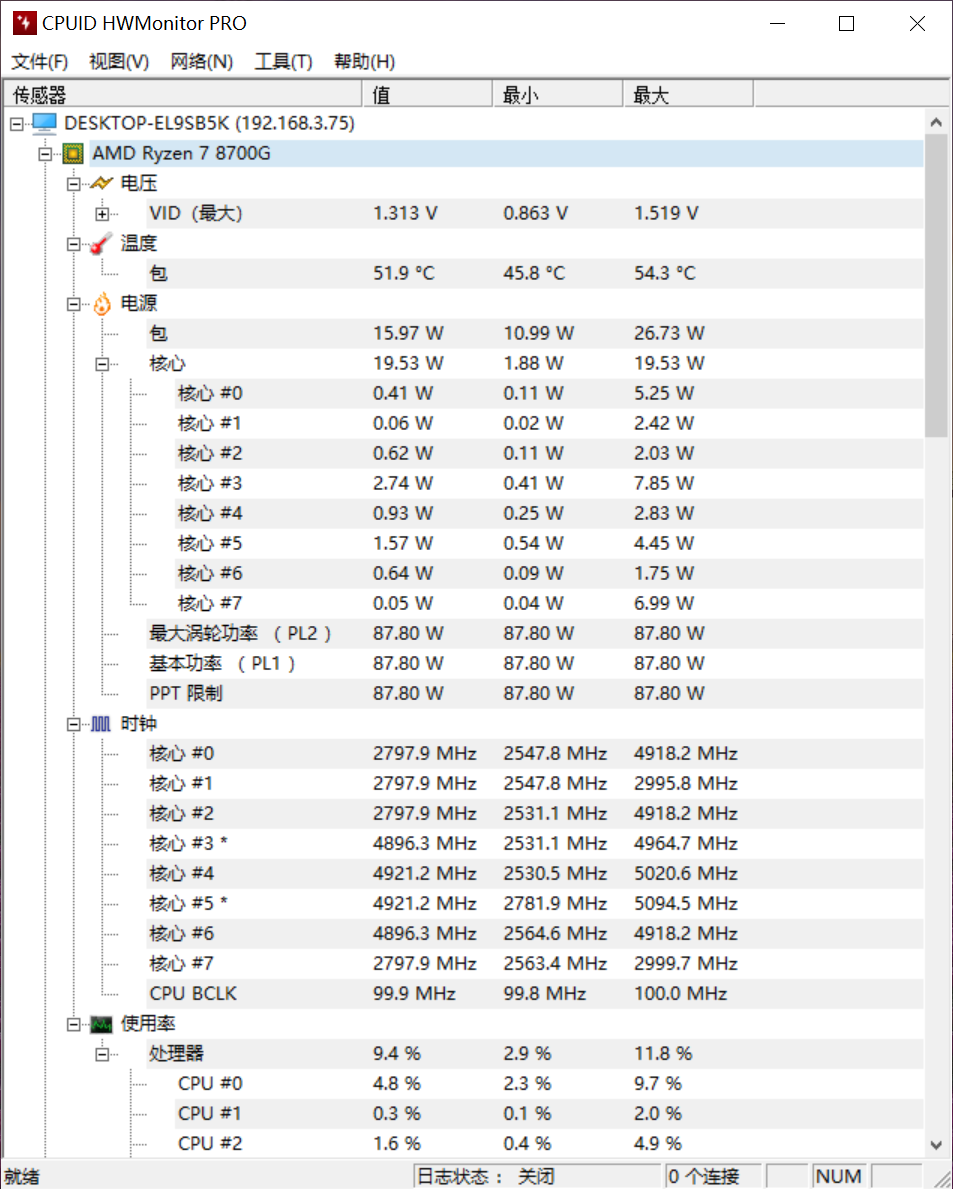Select the AMD Ryzen 7 8700G row

pos(506,154)
